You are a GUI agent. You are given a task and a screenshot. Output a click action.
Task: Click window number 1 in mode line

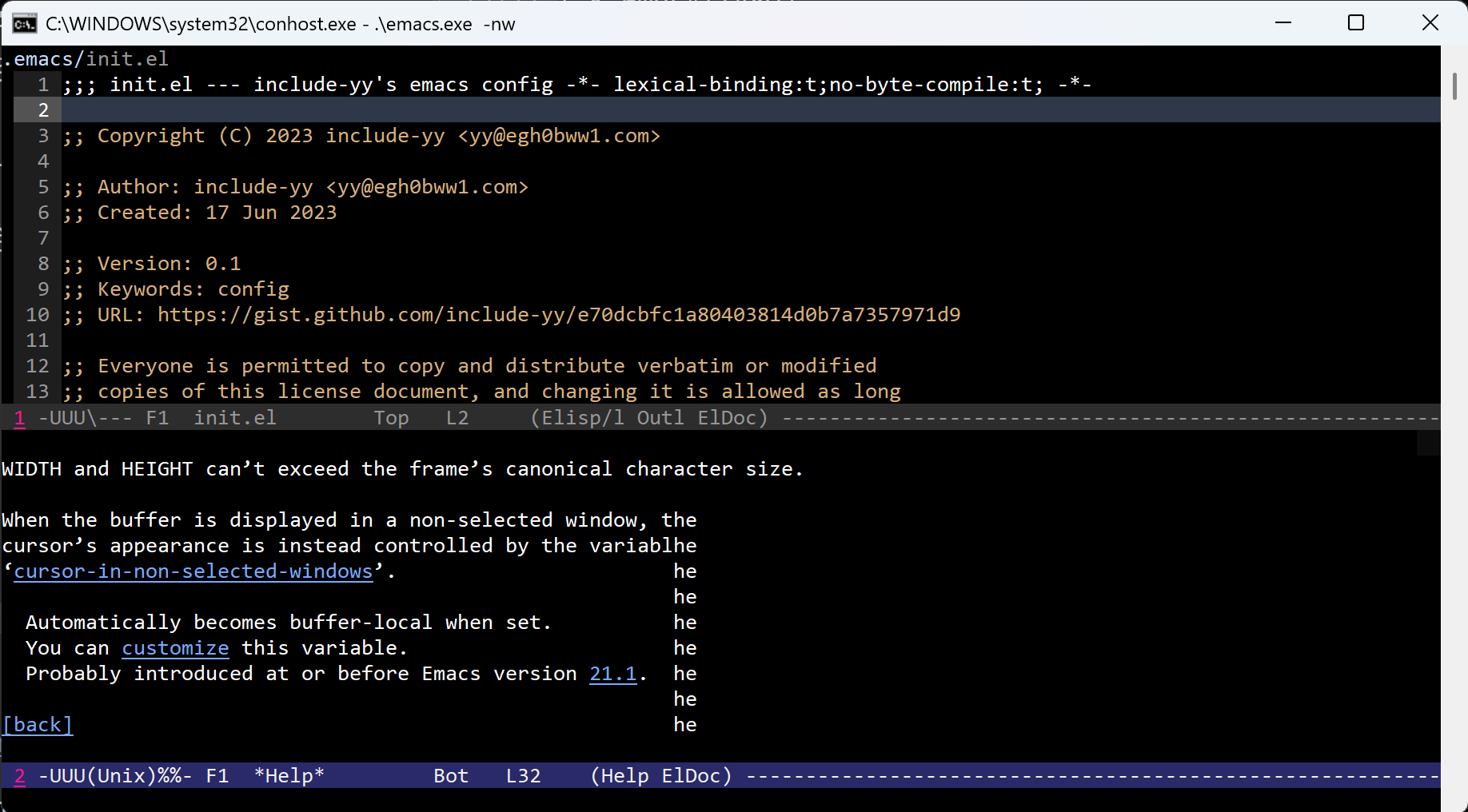click(x=20, y=418)
